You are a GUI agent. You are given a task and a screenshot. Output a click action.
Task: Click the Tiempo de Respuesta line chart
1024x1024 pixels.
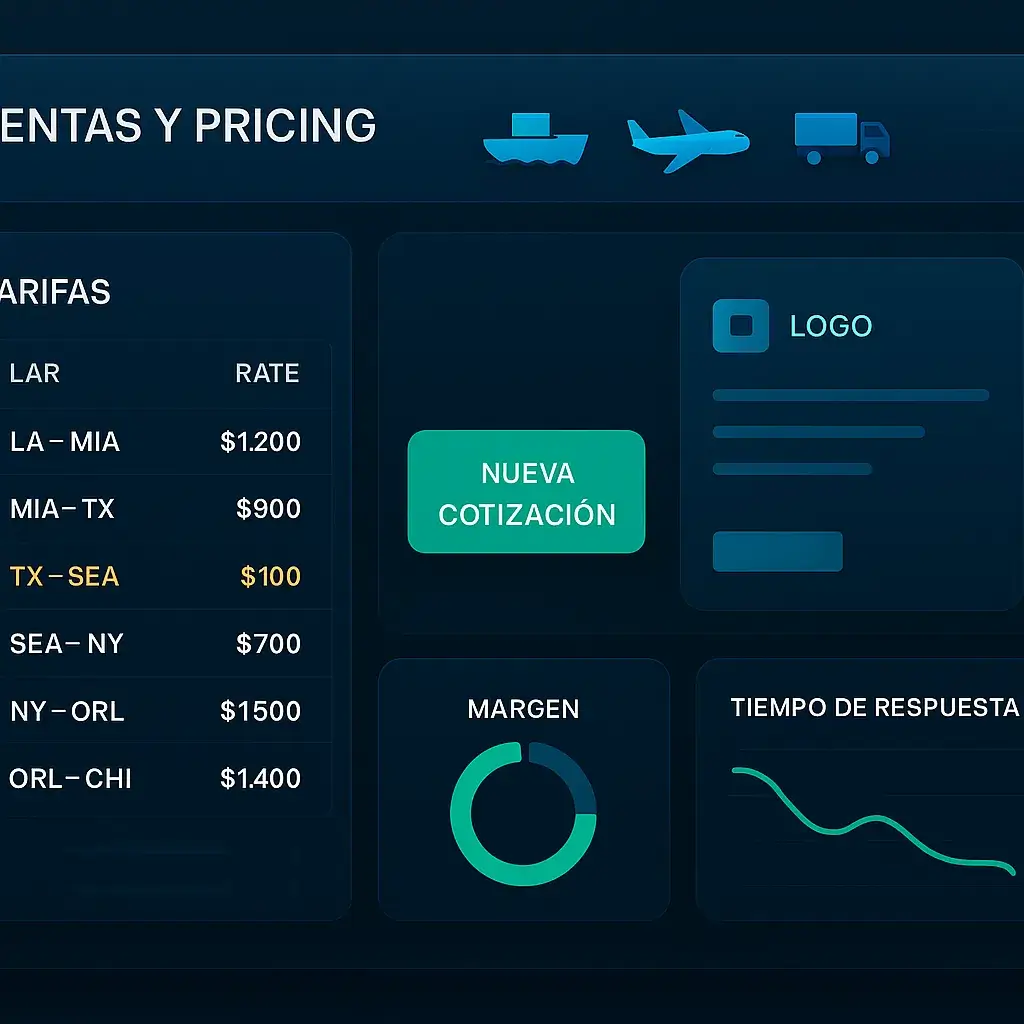pos(870,820)
